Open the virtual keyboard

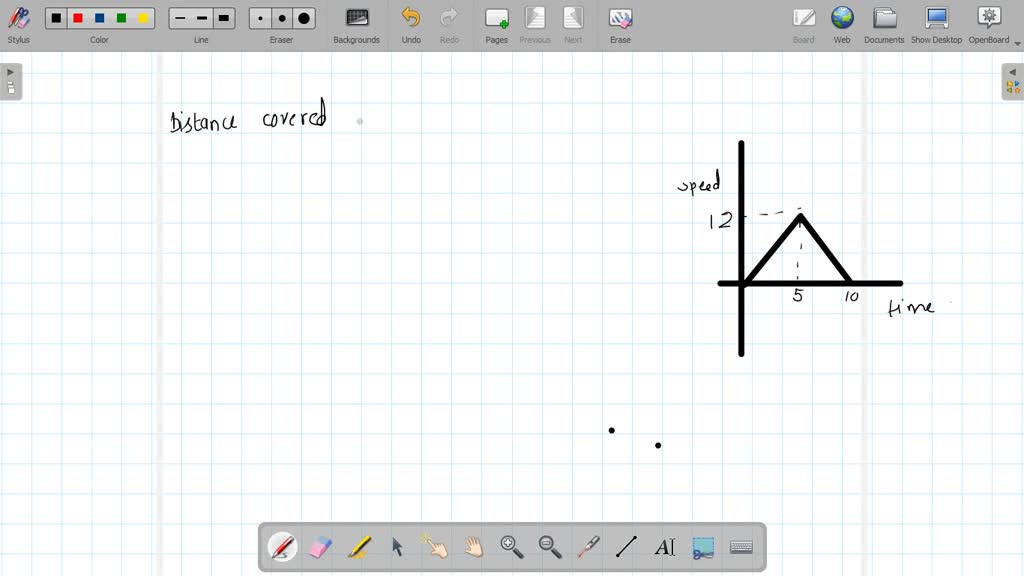741,547
